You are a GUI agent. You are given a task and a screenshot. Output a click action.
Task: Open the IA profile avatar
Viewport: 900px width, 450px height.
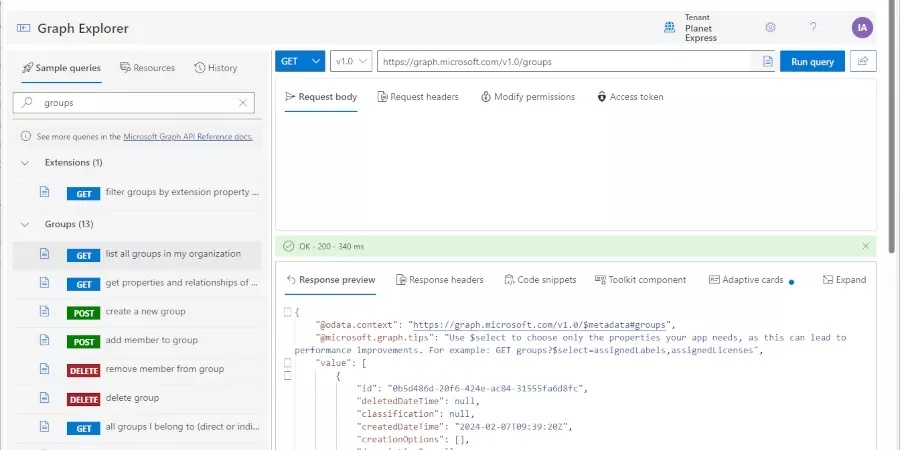[862, 28]
